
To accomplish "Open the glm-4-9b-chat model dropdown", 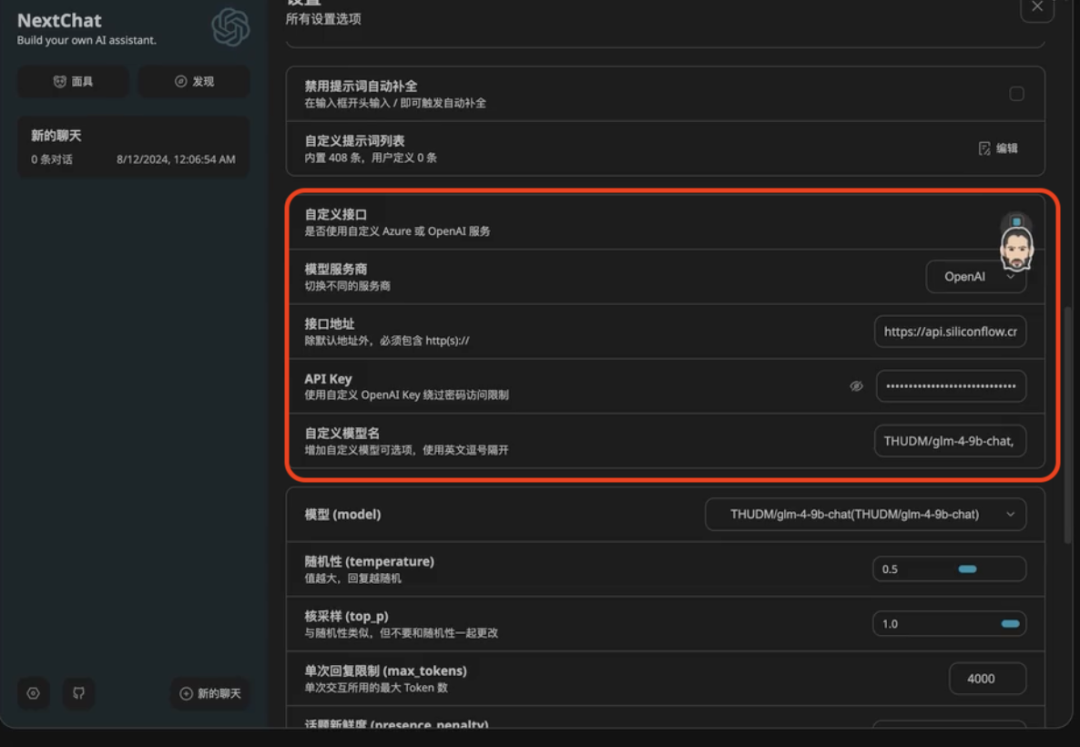I will click(866, 514).
